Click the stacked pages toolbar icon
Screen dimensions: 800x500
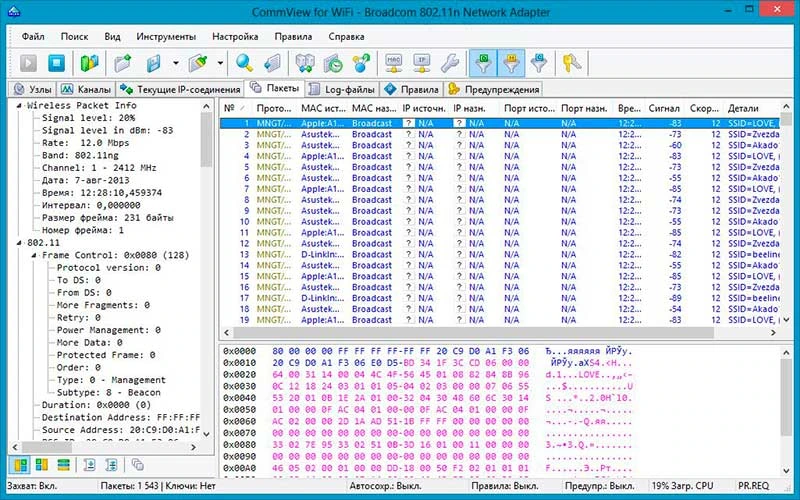pos(272,63)
